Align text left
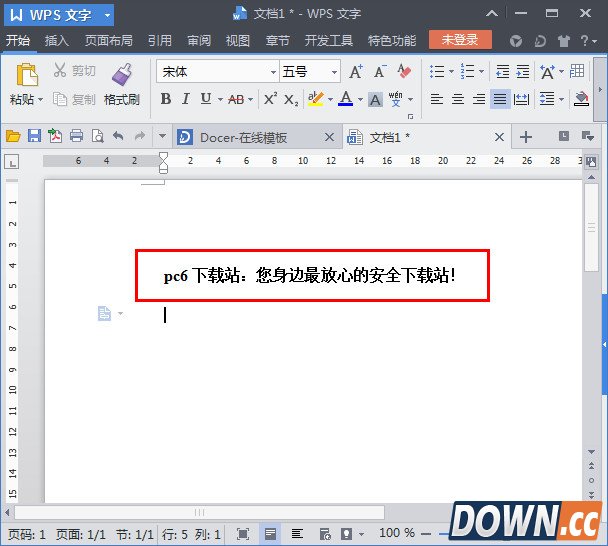Screen dimensions: 608x546 pyautogui.click(x=437, y=99)
